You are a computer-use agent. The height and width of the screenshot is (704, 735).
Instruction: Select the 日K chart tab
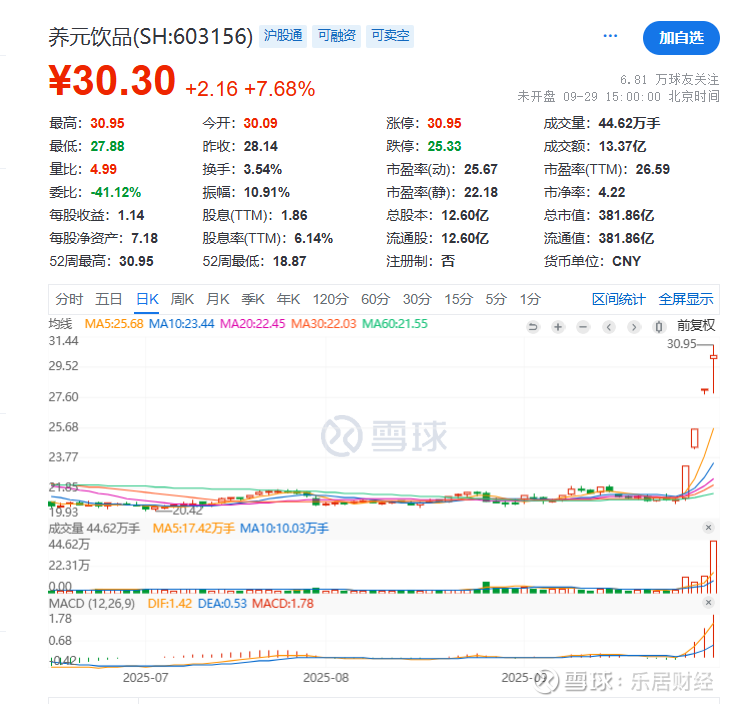point(147,299)
